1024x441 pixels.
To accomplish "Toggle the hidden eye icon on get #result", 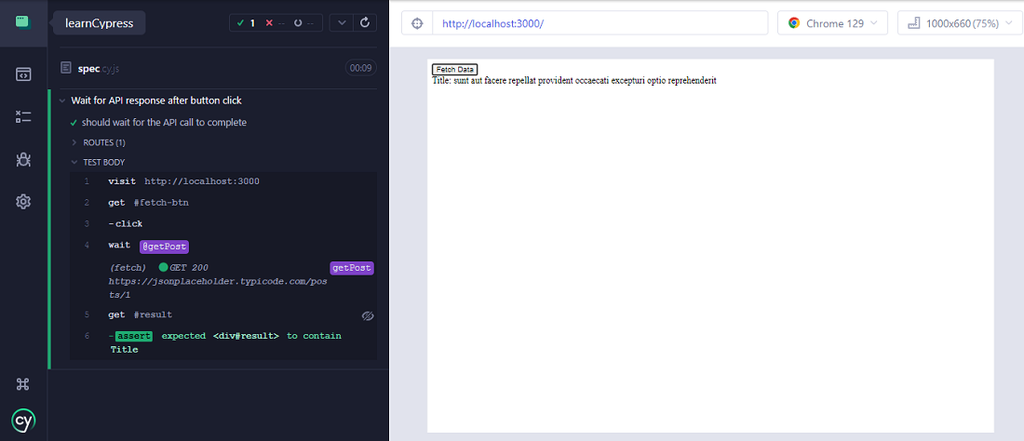I will pyautogui.click(x=368, y=316).
